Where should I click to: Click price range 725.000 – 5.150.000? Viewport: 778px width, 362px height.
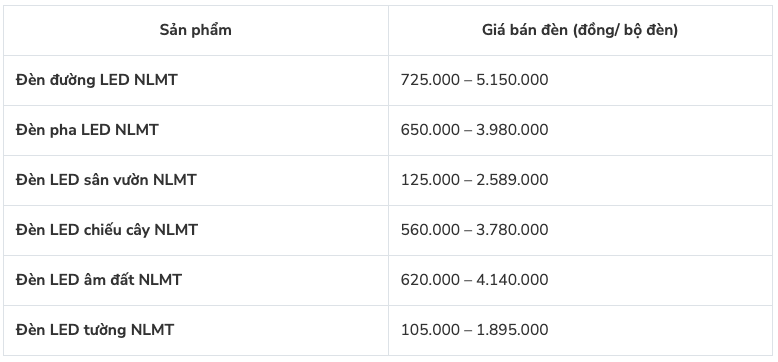pos(474,80)
